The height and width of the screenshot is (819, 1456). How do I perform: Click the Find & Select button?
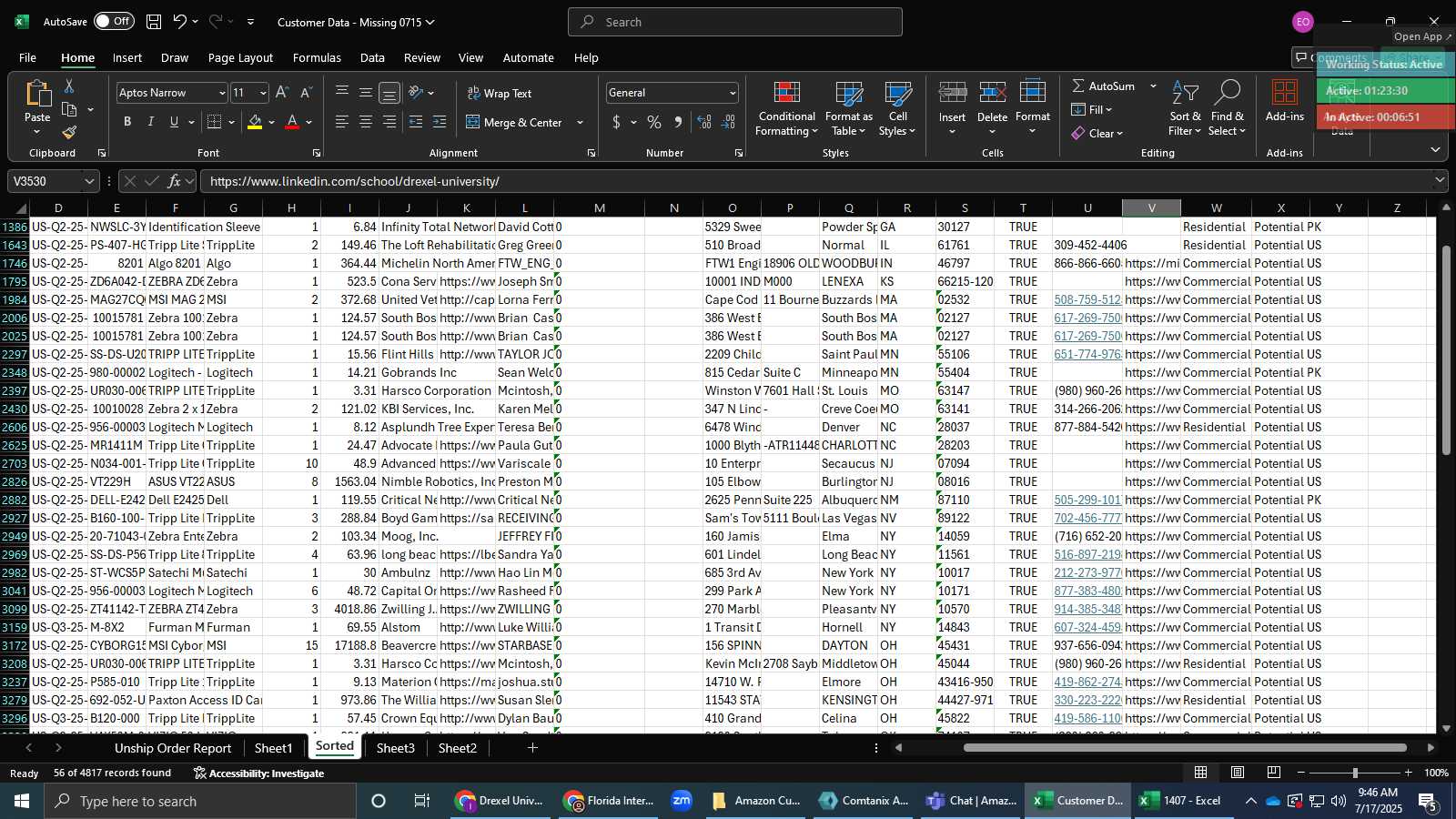[x=1227, y=109]
